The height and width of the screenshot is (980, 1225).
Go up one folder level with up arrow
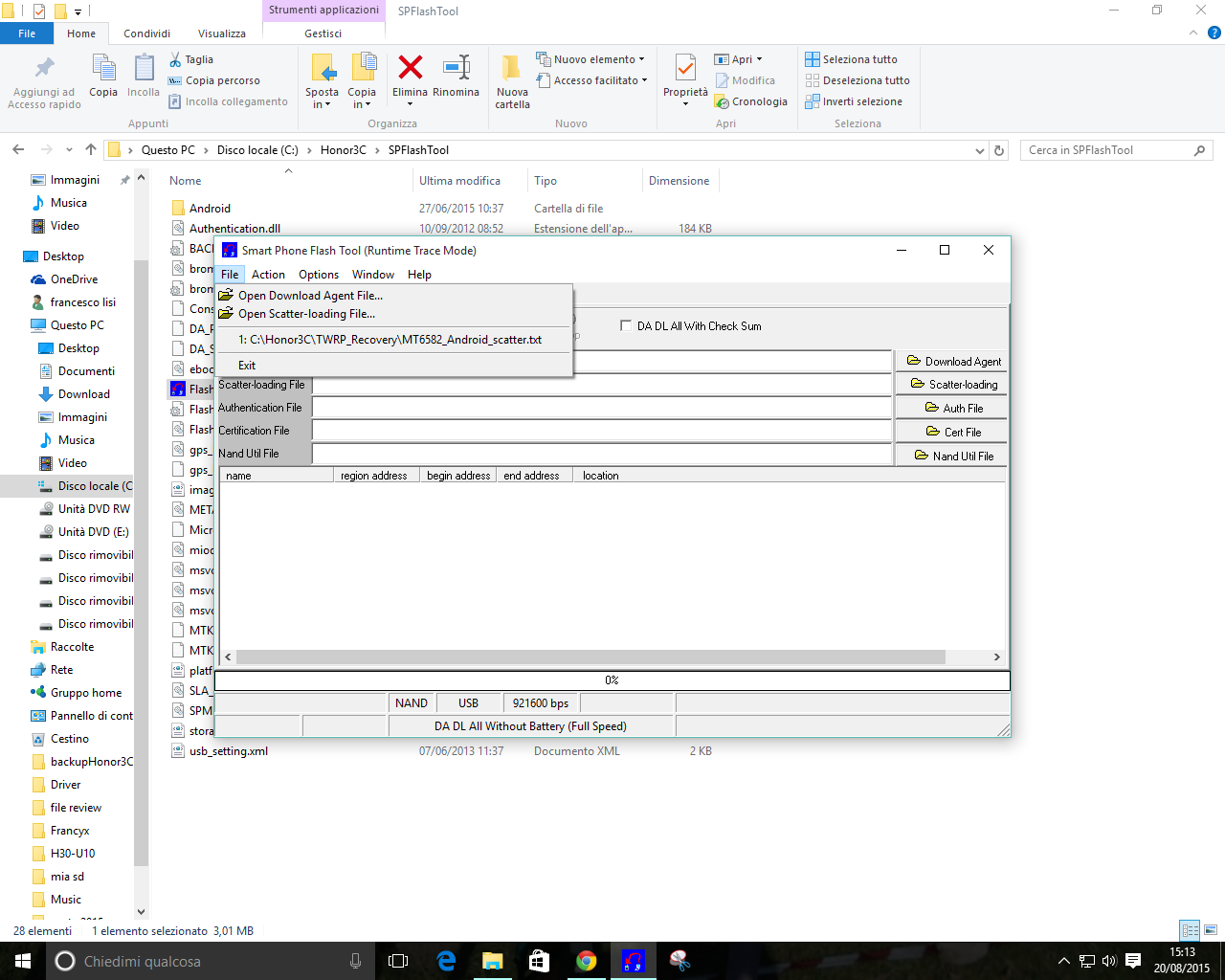point(91,150)
